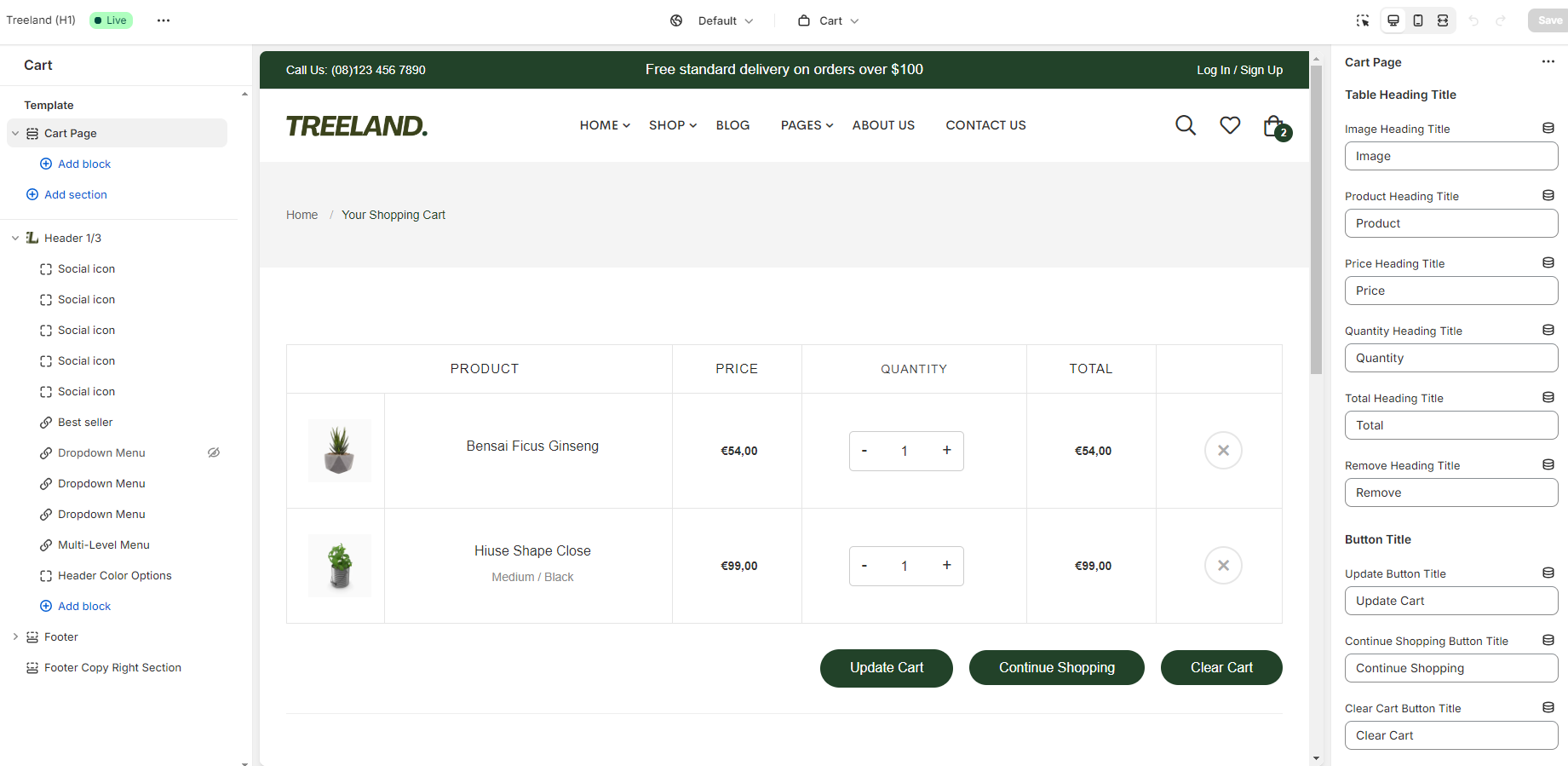Increase quantity for Bensai Ficus Ginseng

pos(946,450)
